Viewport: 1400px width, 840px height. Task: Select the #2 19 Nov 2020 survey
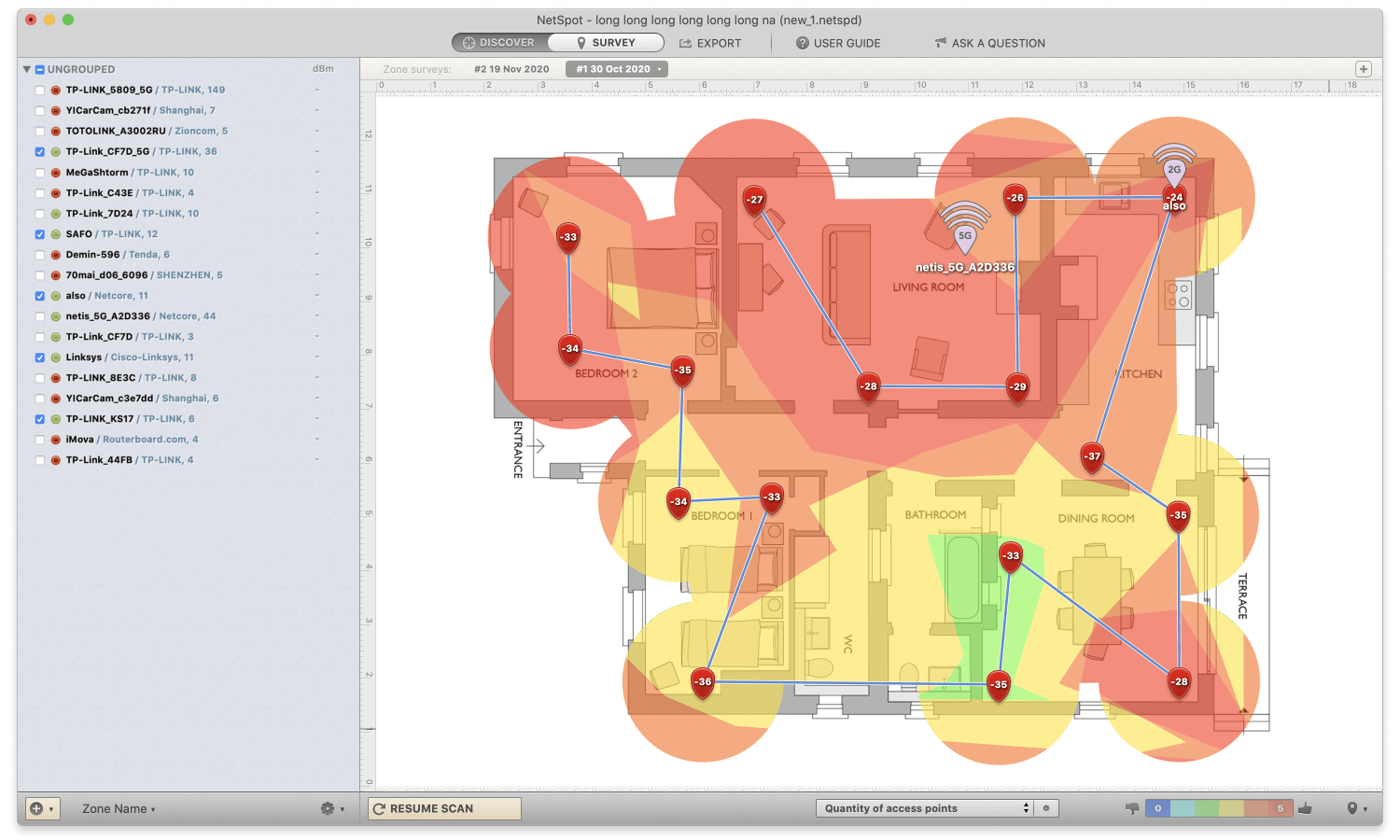tap(511, 69)
